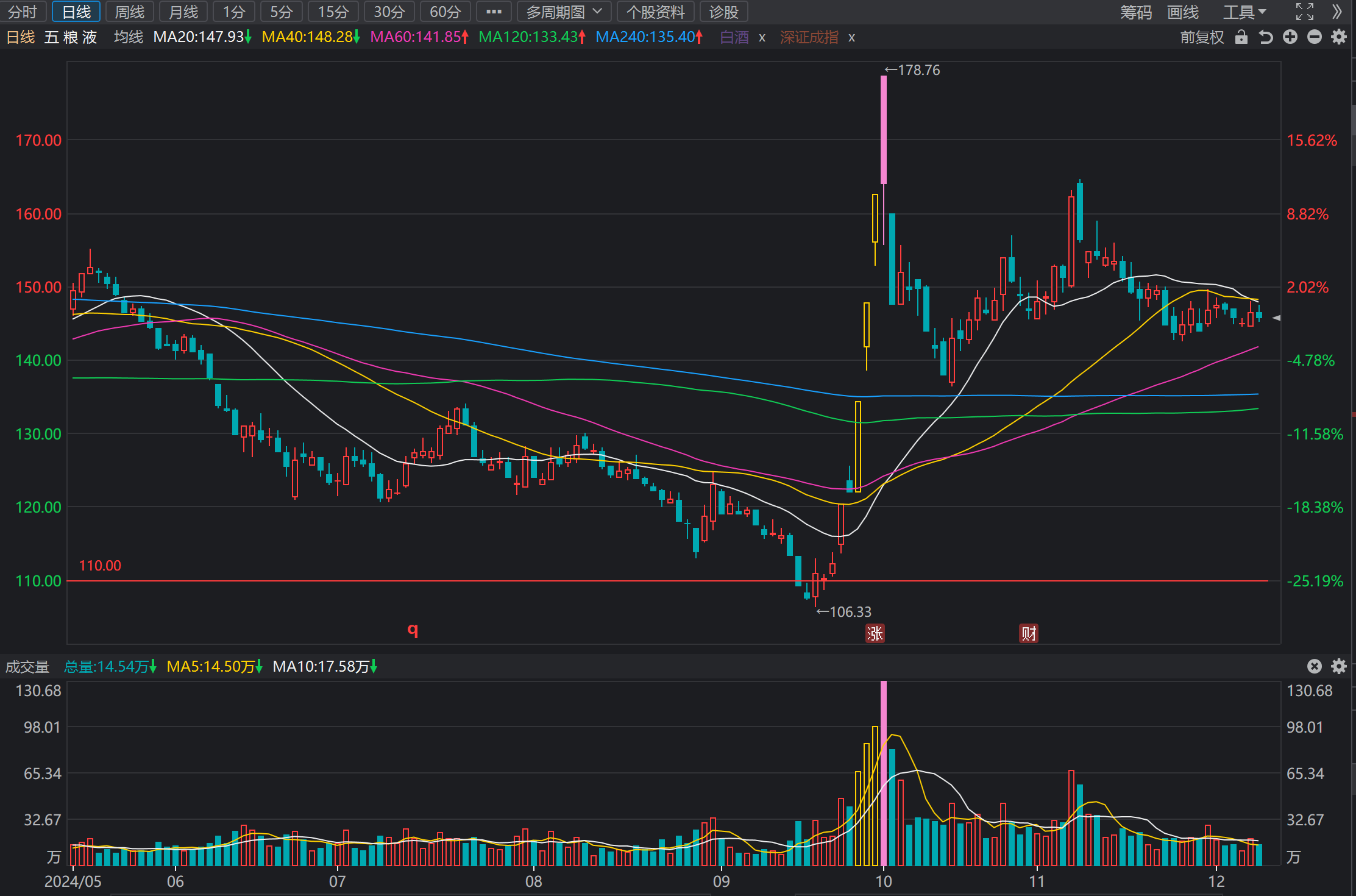This screenshot has height=896, width=1356.
Task: Remove the 白酒 overlay using its x
Action: tap(762, 38)
